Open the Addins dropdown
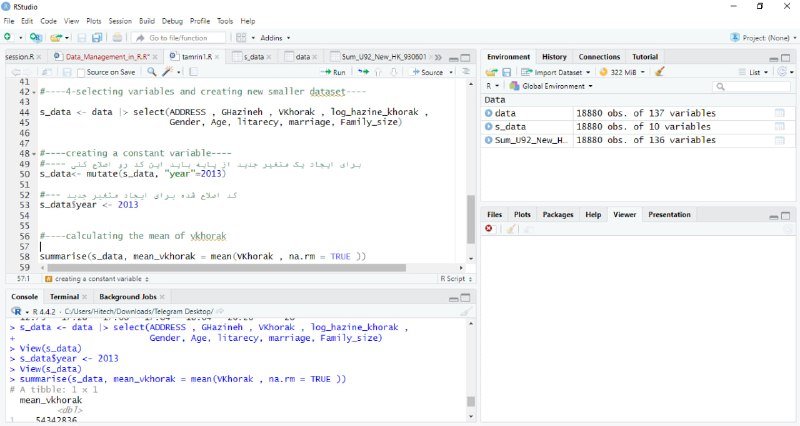800x426 pixels. pyautogui.click(x=275, y=38)
